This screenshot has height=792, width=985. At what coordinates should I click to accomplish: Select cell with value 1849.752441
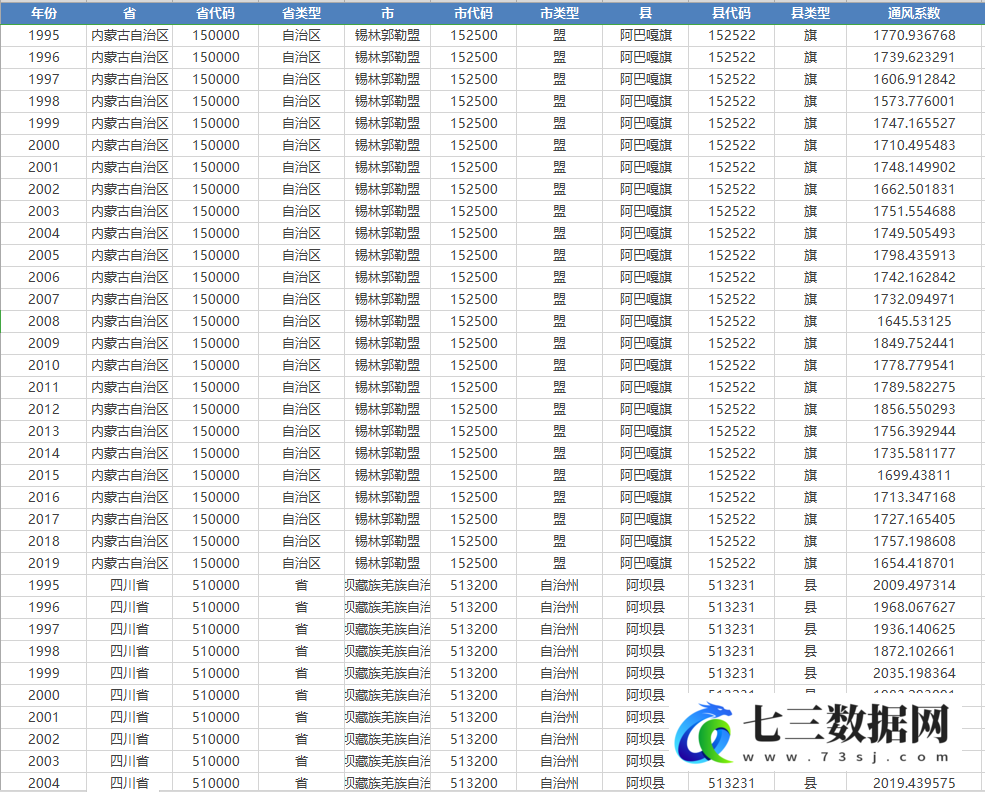915,343
